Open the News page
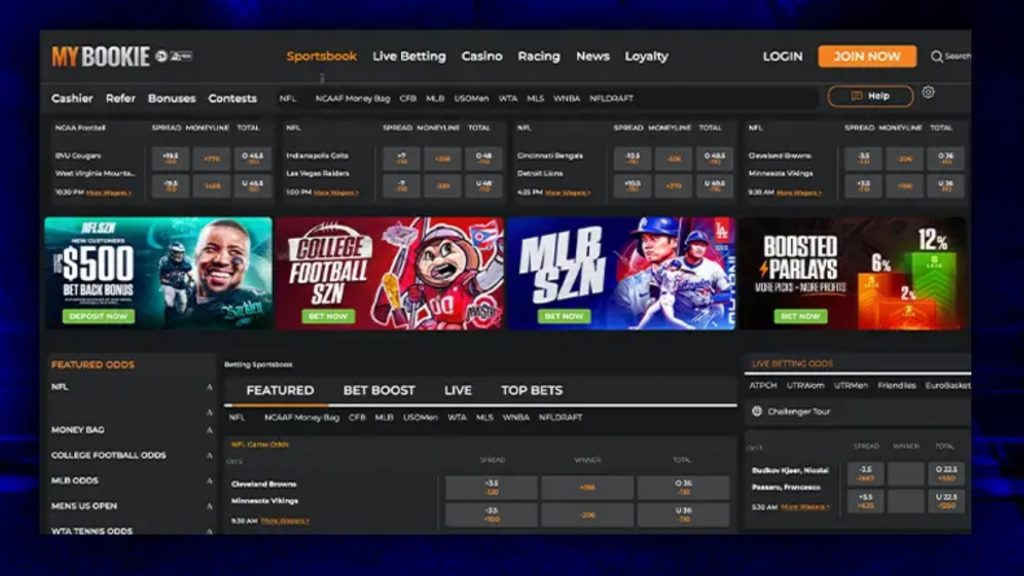The height and width of the screenshot is (576, 1024). (x=592, y=56)
